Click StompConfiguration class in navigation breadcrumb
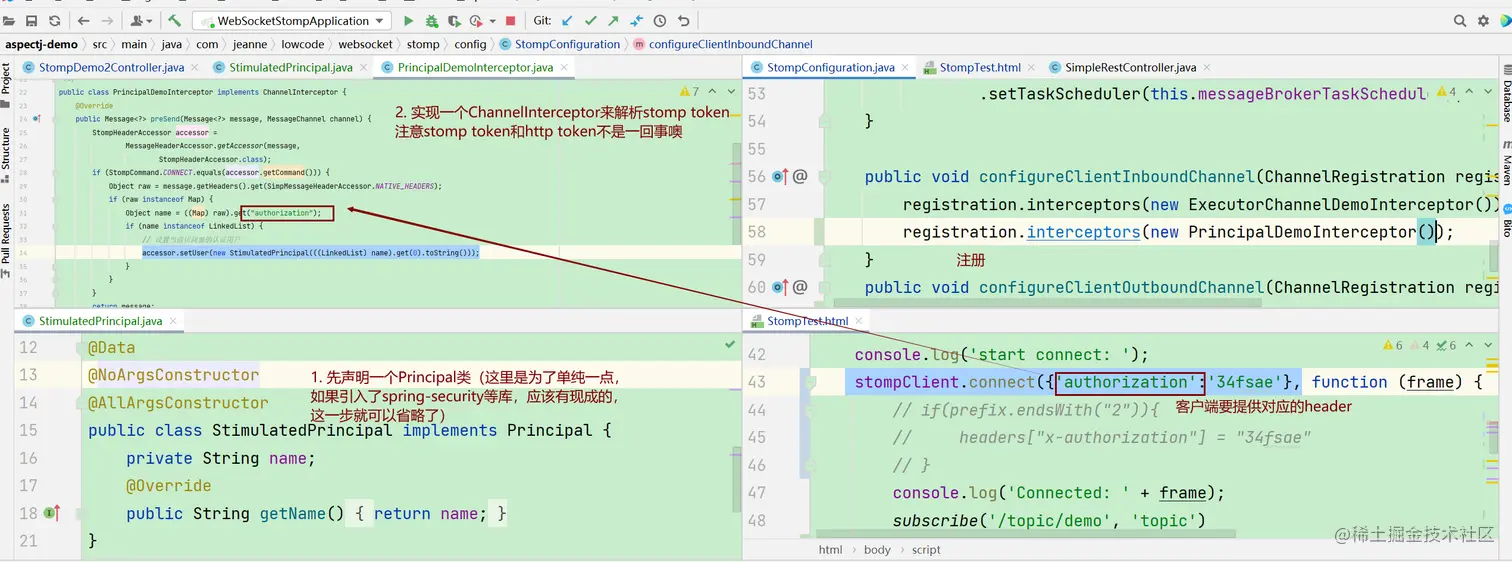 (x=560, y=44)
